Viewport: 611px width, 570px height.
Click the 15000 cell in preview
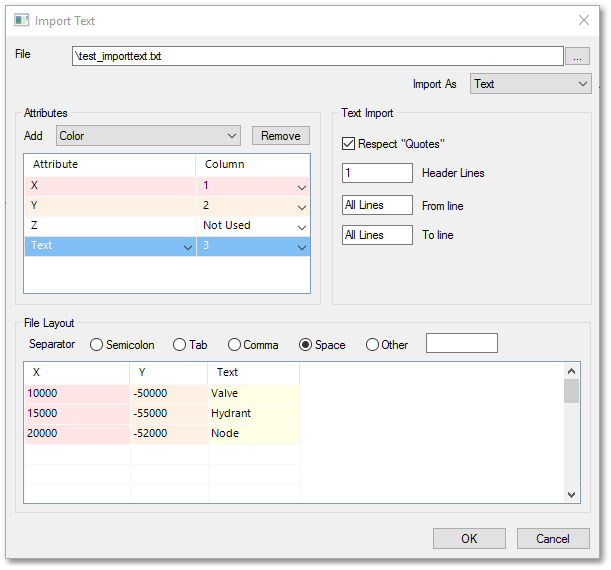[x=78, y=413]
